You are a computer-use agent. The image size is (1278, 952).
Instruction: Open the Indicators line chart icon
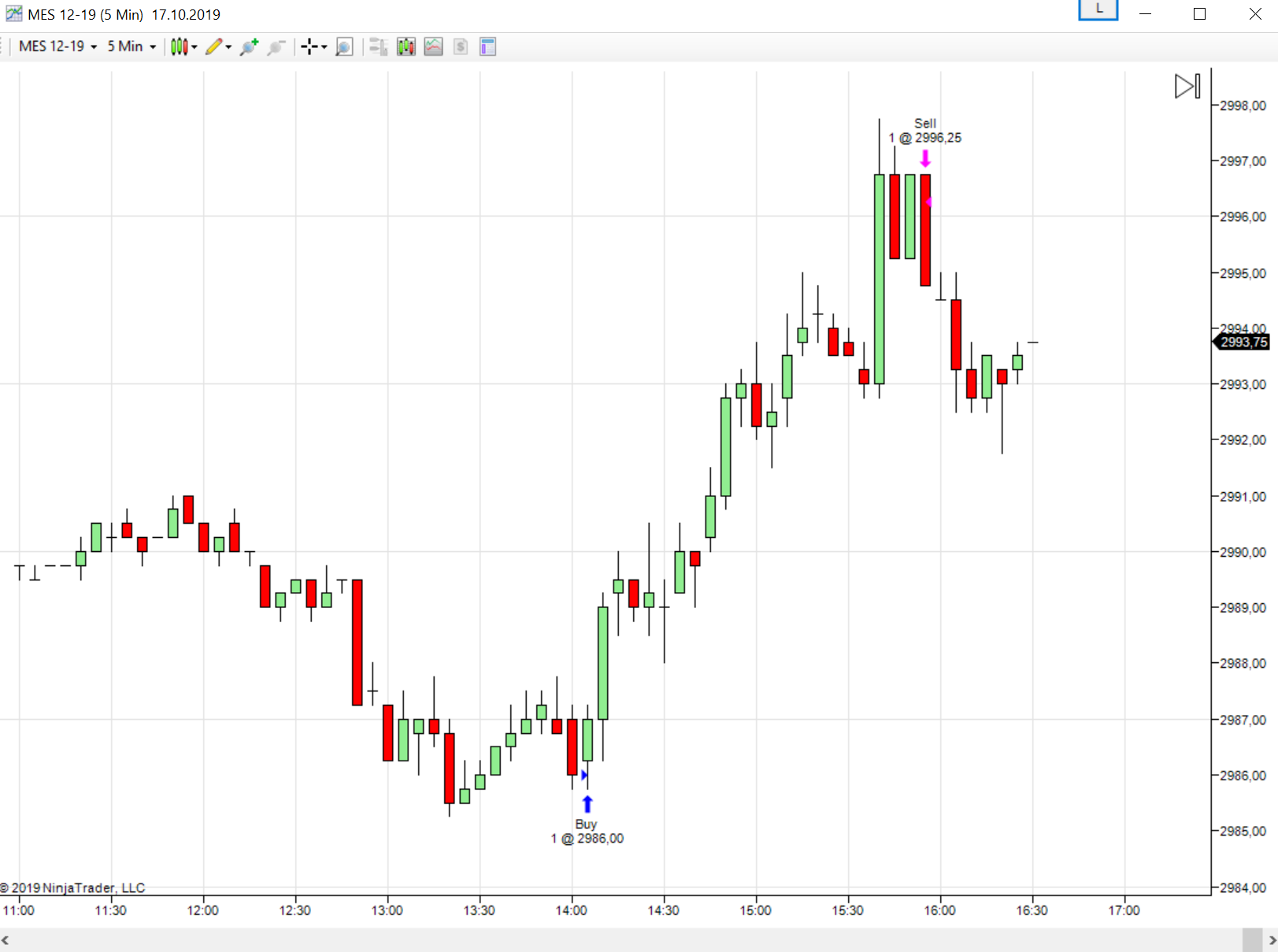tap(433, 46)
